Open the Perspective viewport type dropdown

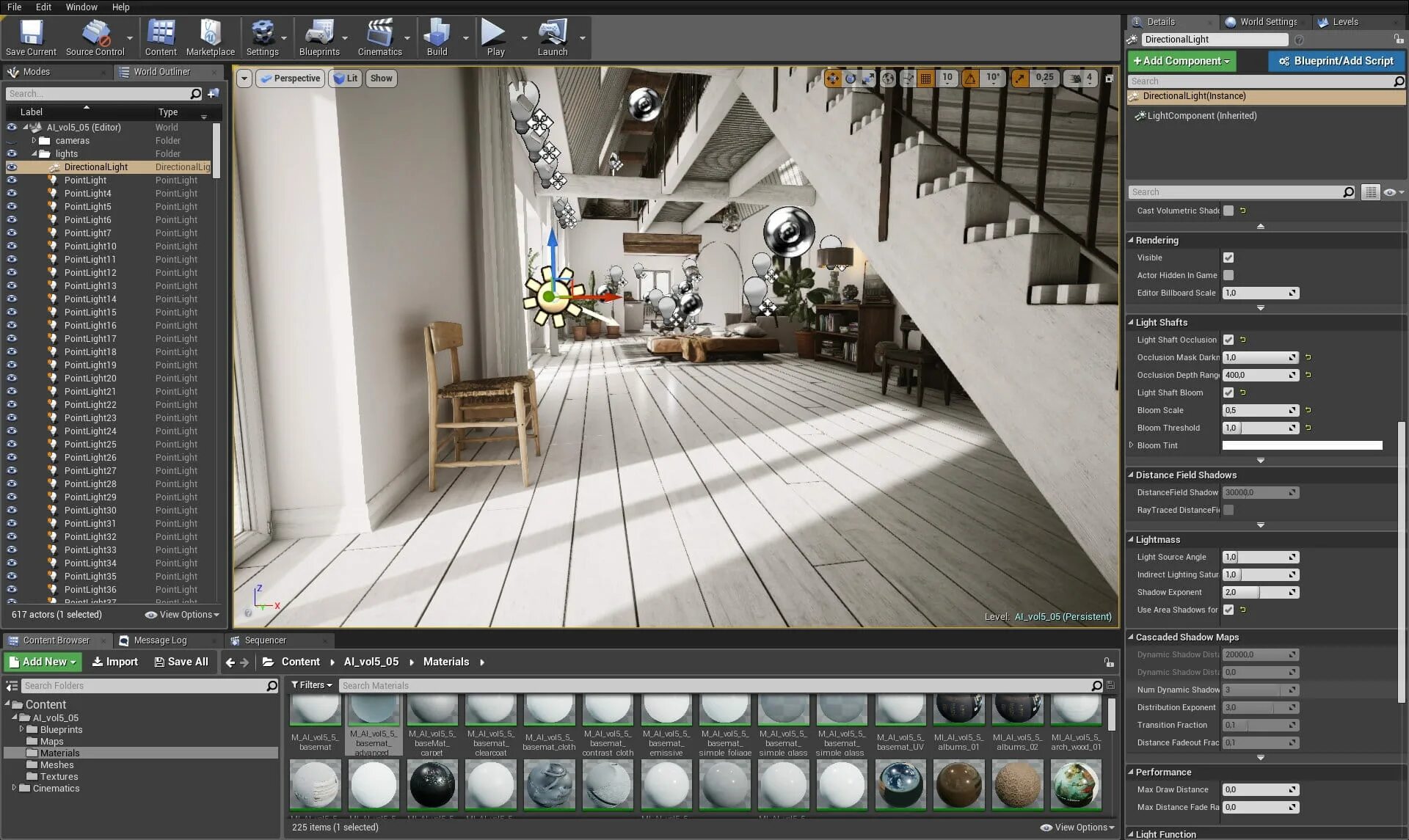(291, 78)
